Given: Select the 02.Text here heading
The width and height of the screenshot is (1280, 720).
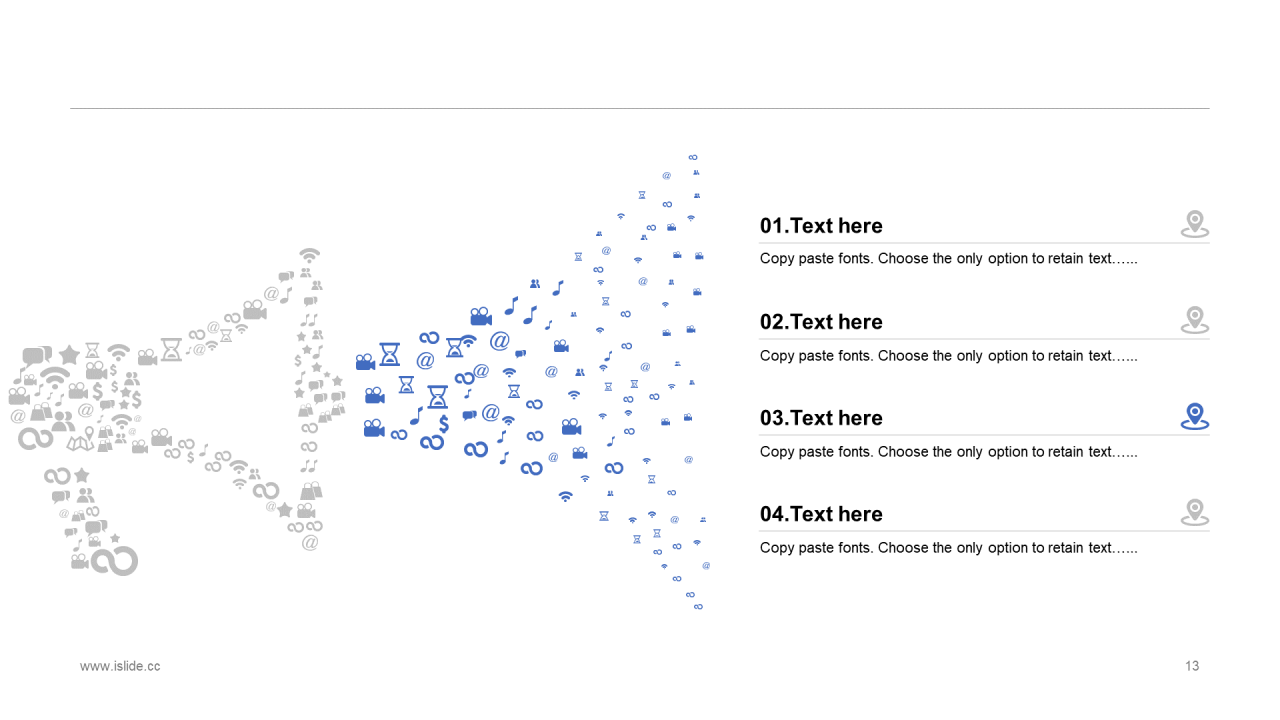Looking at the screenshot, I should [821, 322].
